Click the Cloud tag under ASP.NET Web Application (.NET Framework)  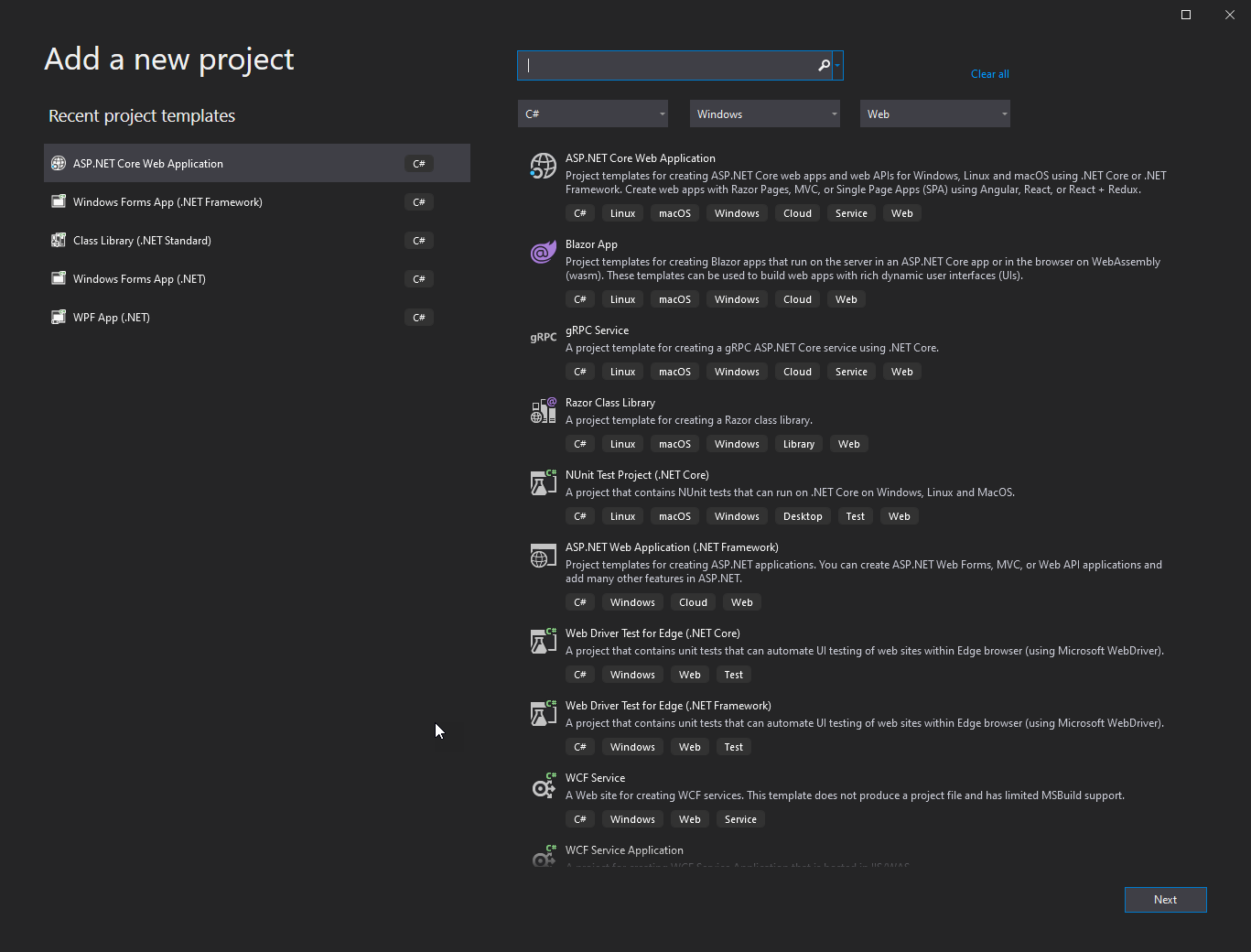point(693,602)
